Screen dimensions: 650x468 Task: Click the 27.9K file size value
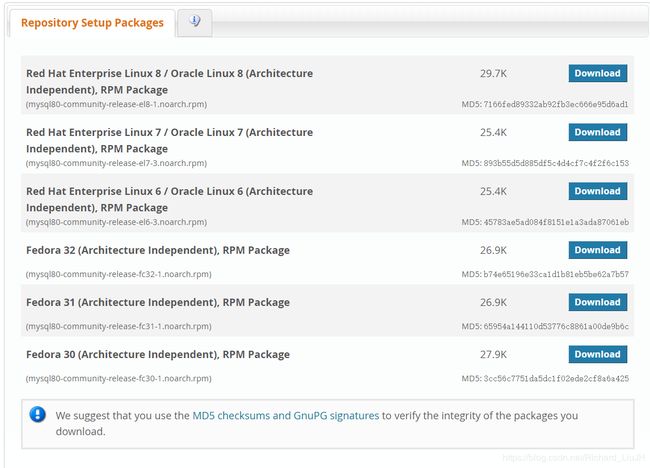point(493,355)
